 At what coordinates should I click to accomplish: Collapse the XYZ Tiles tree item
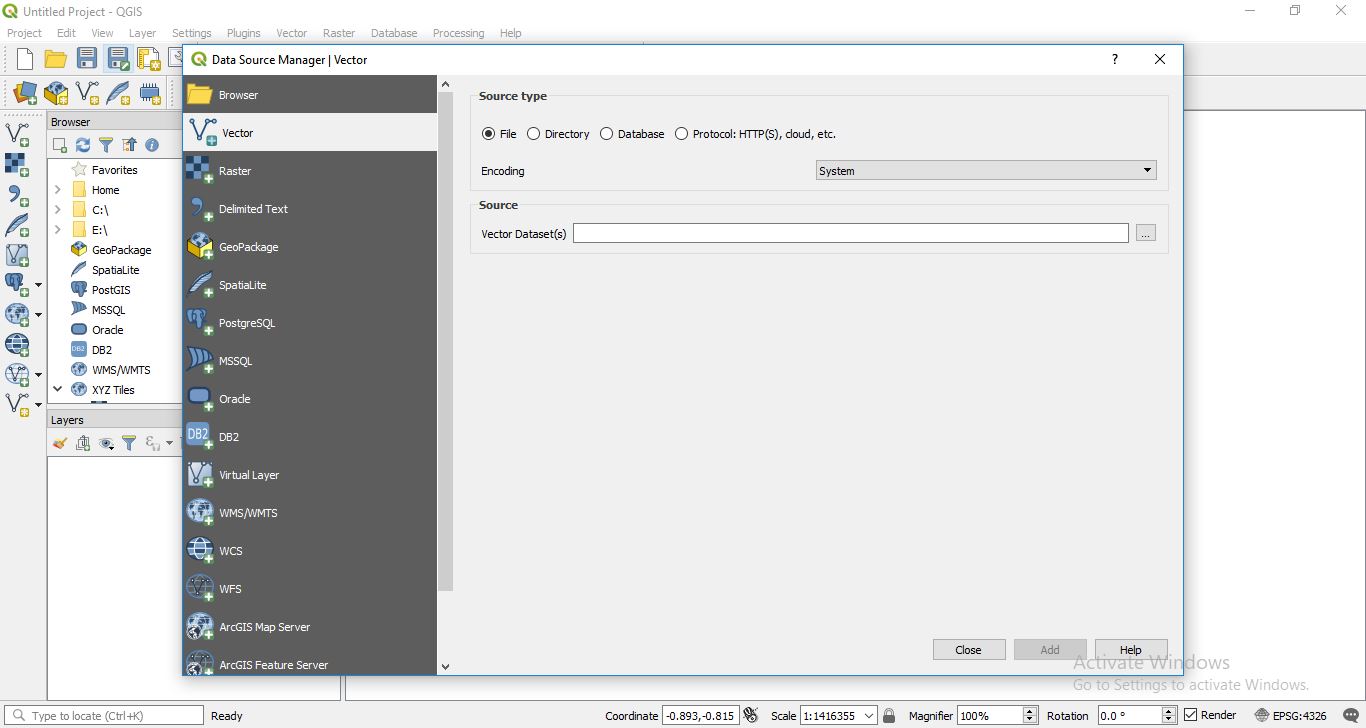coord(57,389)
